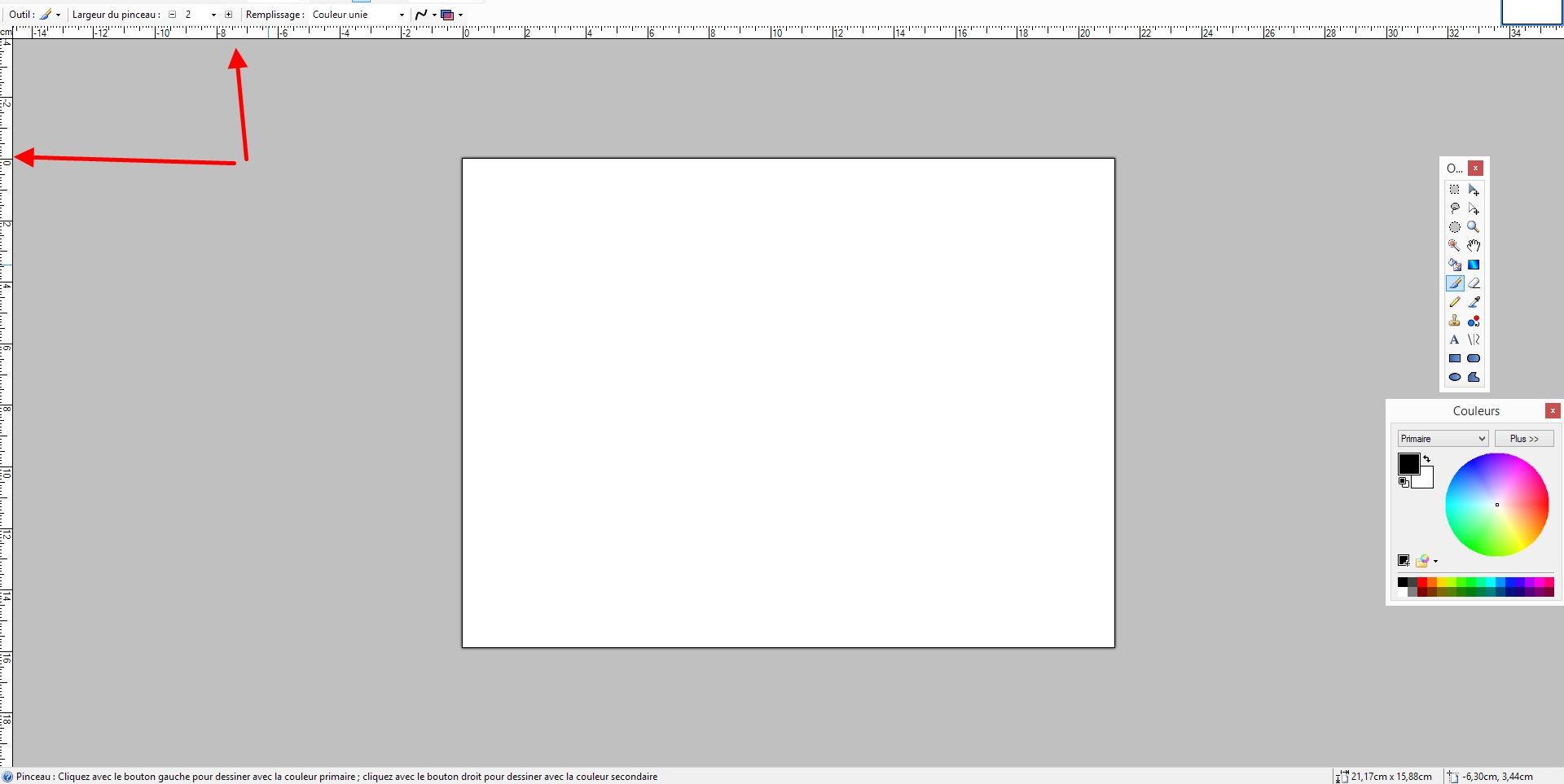Activate the Pan hand tool
1564x784 pixels.
1474,246
